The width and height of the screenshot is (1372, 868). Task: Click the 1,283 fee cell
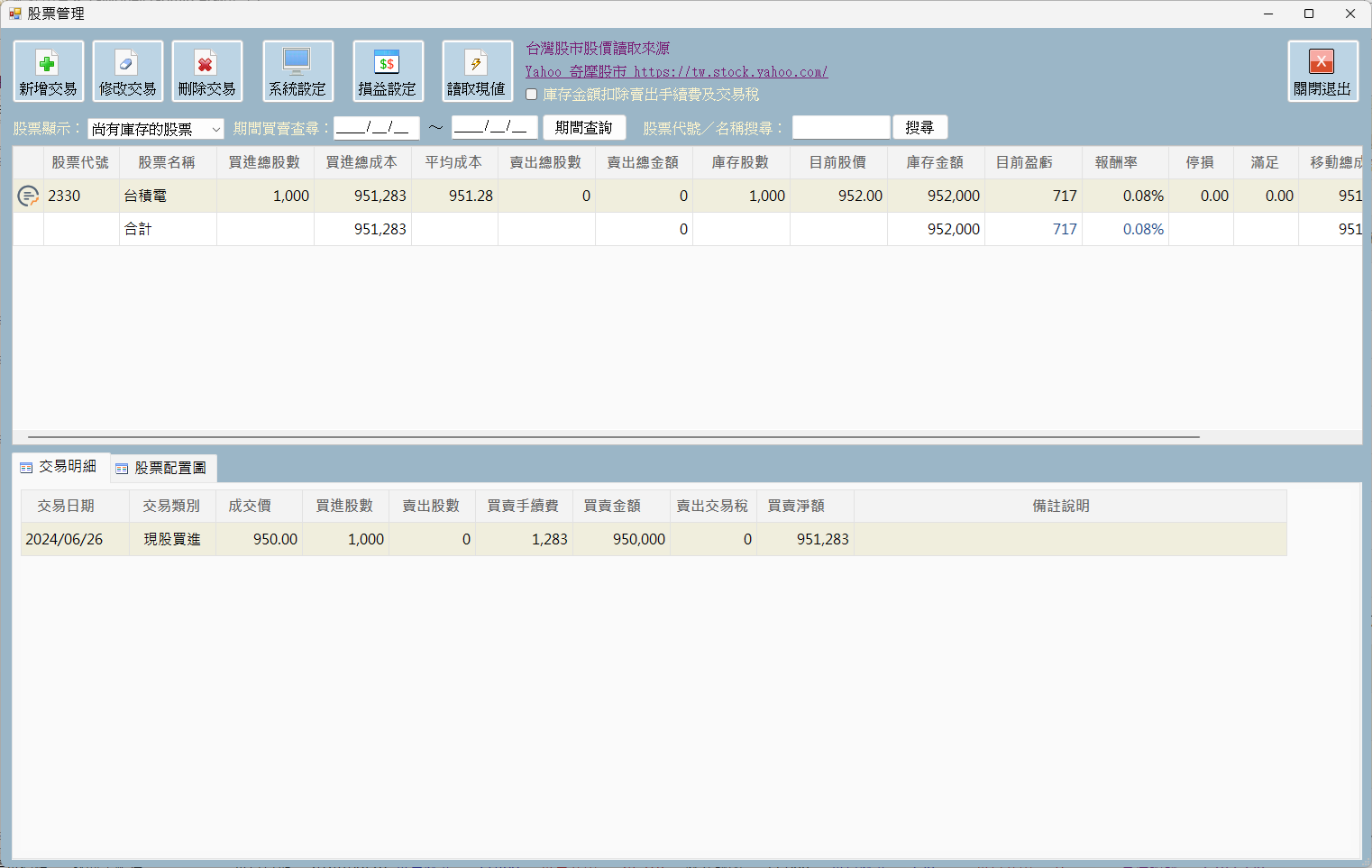pos(524,539)
